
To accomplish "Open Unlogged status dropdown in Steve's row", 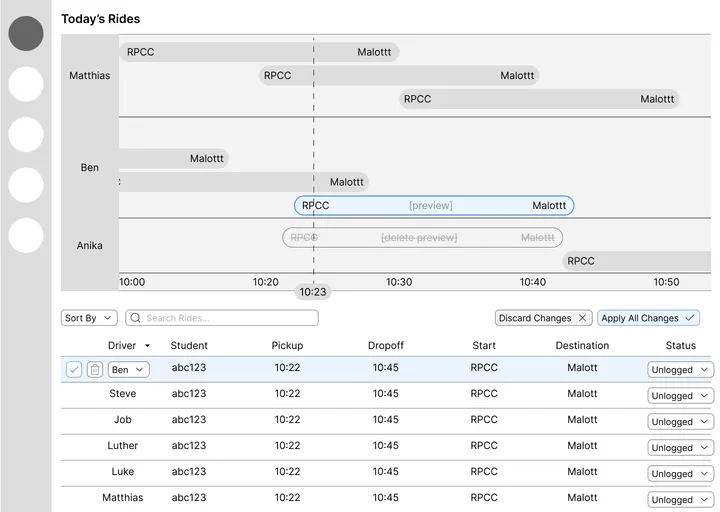I will tap(681, 396).
